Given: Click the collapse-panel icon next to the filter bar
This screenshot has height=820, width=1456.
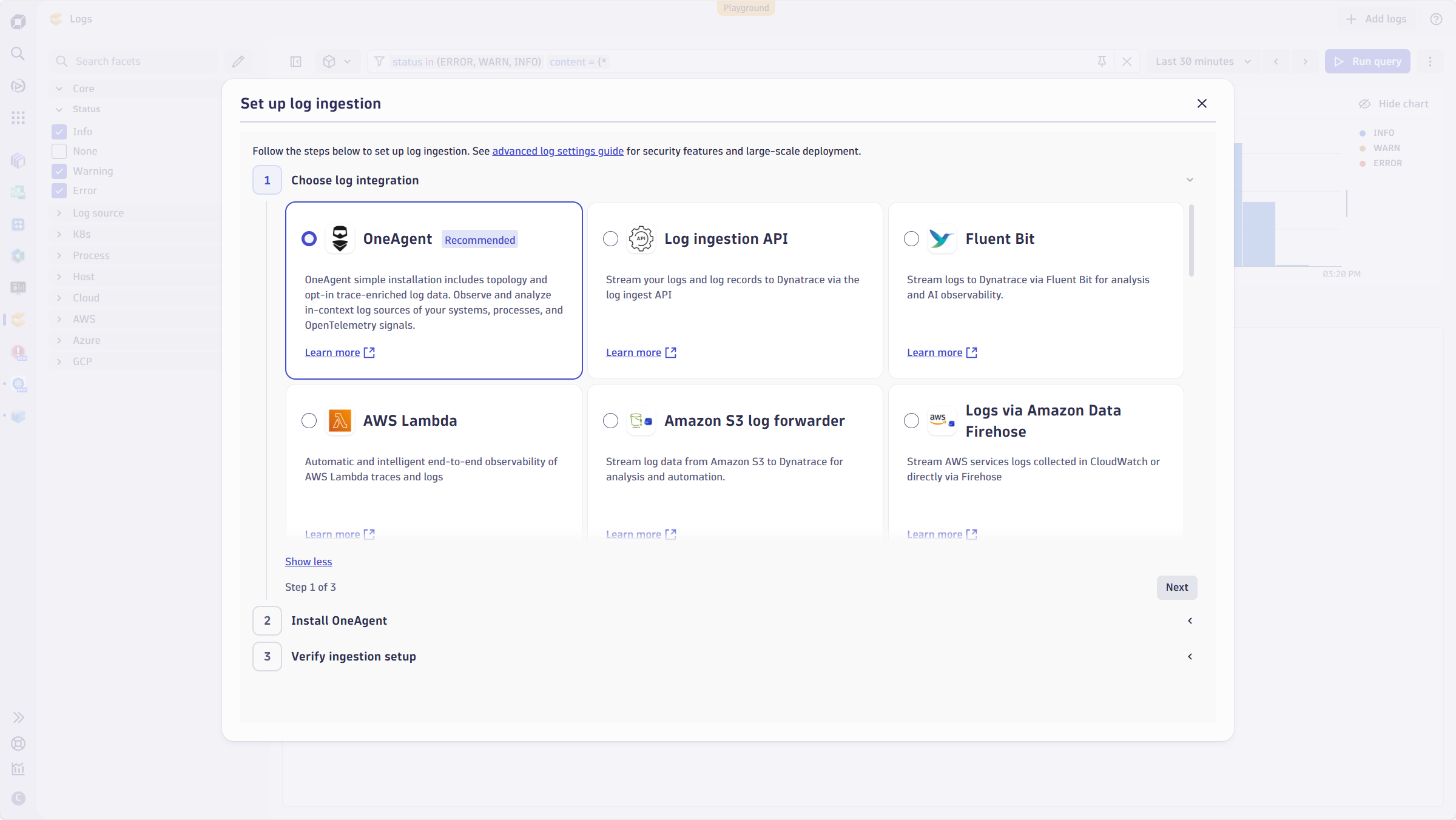Looking at the screenshot, I should click(x=295, y=61).
